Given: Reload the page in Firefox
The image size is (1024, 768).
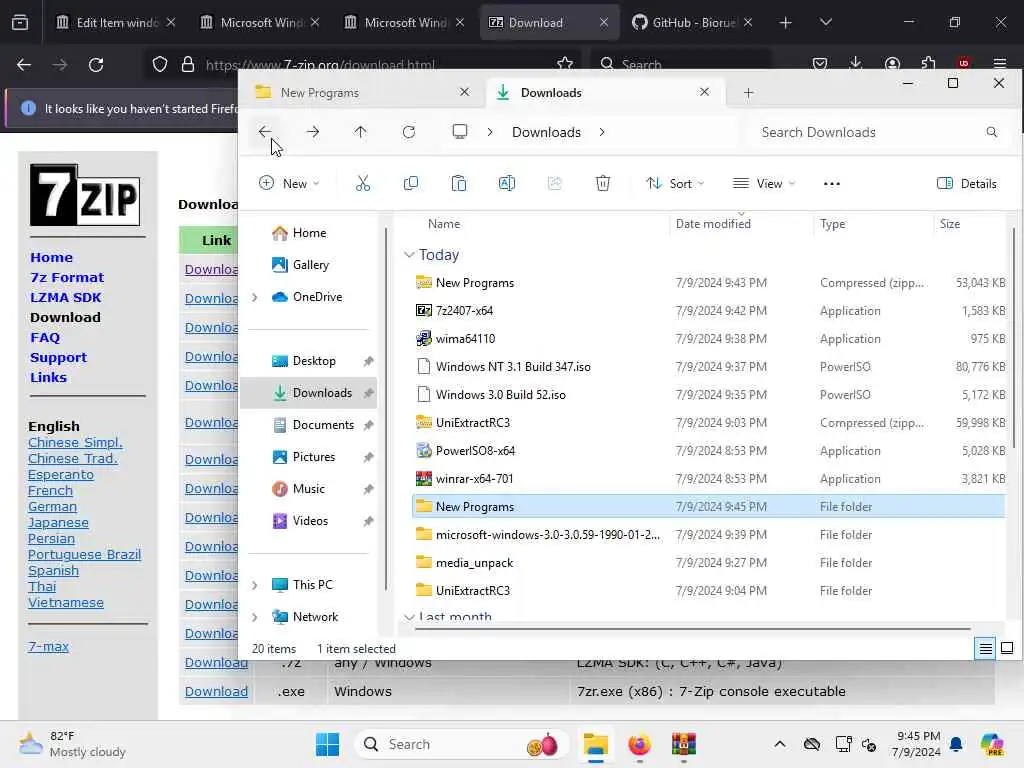Looking at the screenshot, I should 96,65.
